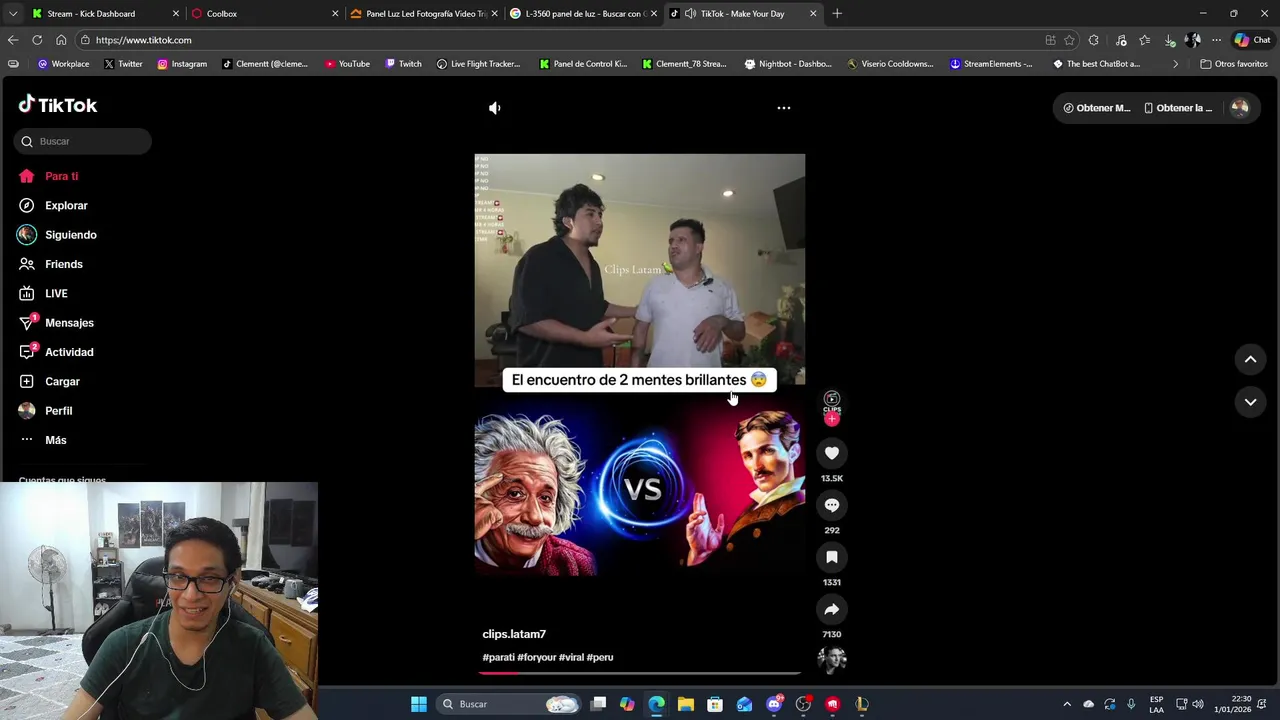Seek on the red video progress bar
The width and height of the screenshot is (1280, 720).
639,673
